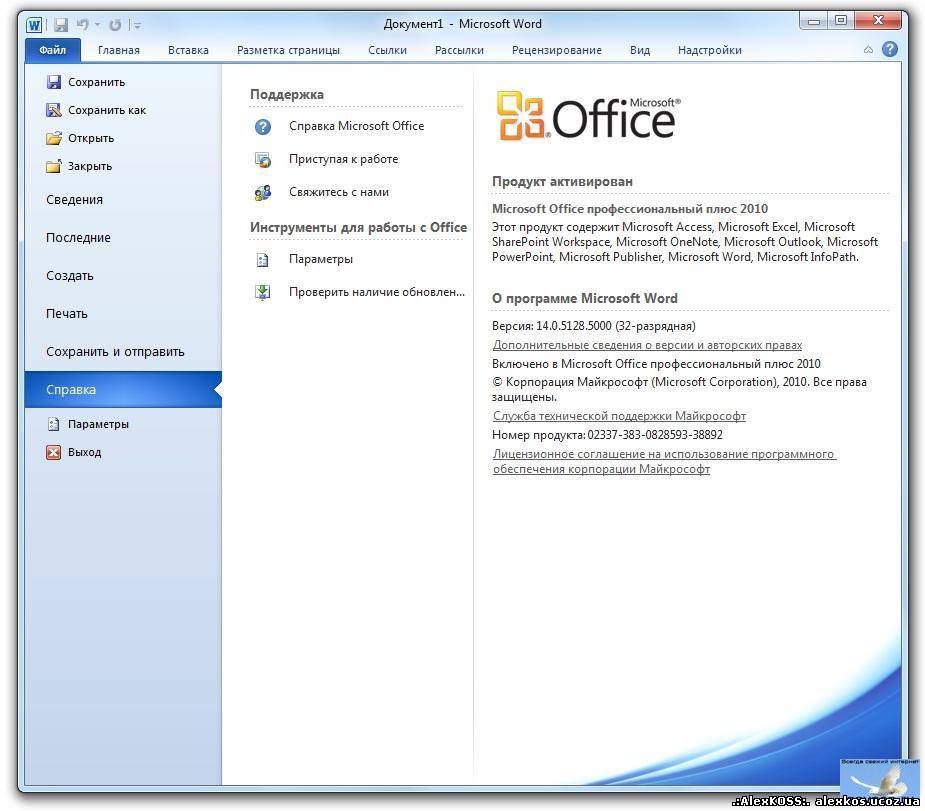The width and height of the screenshot is (925, 811).
Task: Click the О программе Microsoft Word heading
Action: pos(585,298)
